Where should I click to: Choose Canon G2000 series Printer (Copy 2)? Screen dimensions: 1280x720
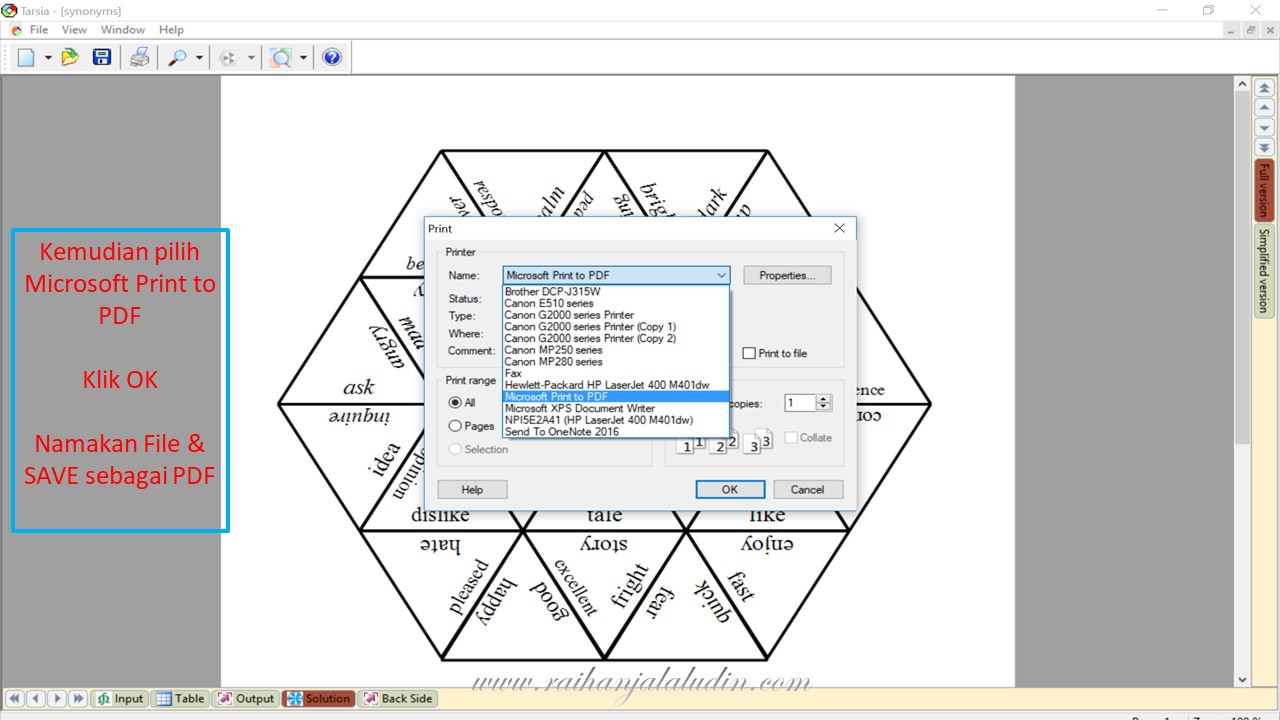coord(616,338)
